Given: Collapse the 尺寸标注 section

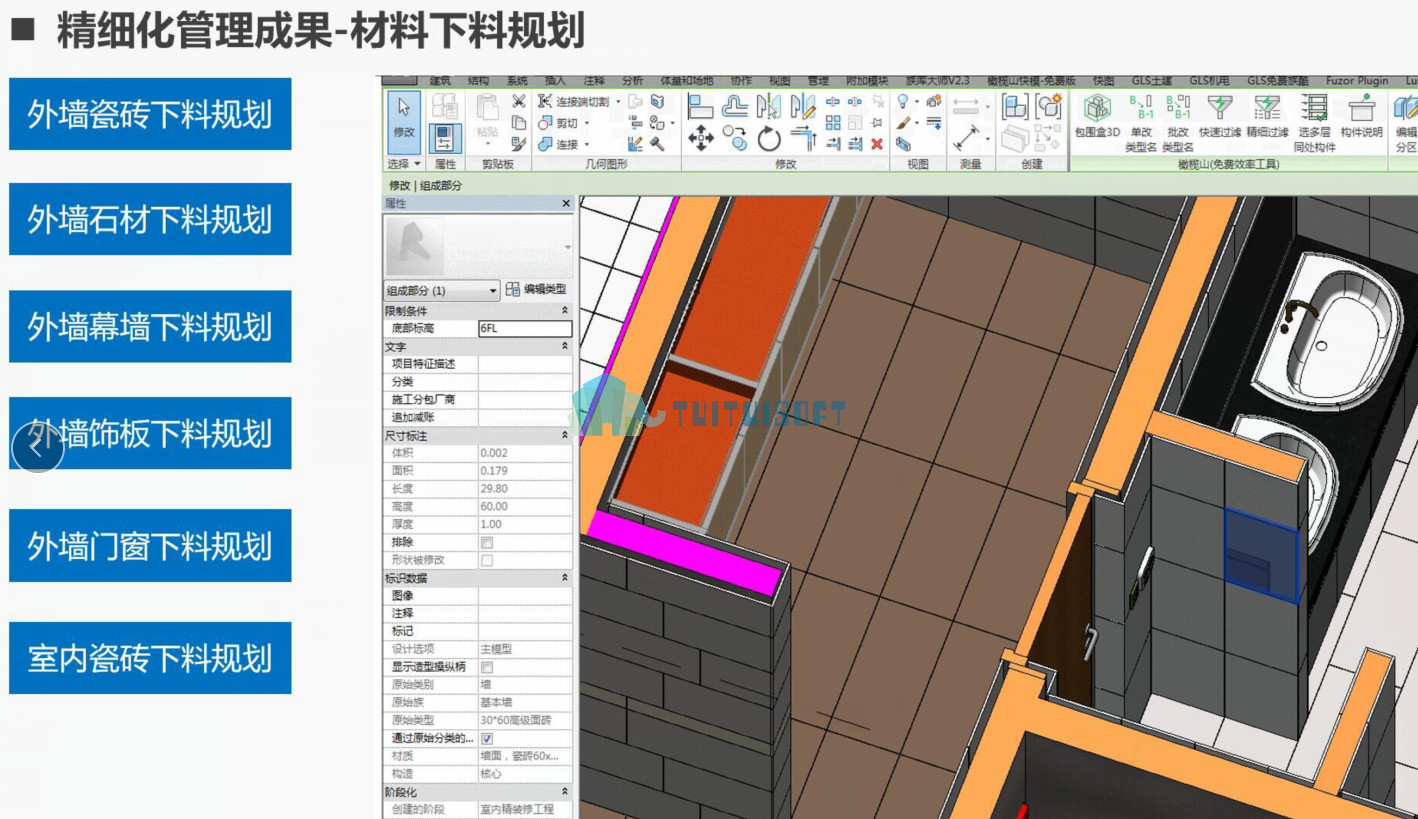Looking at the screenshot, I should point(565,436).
